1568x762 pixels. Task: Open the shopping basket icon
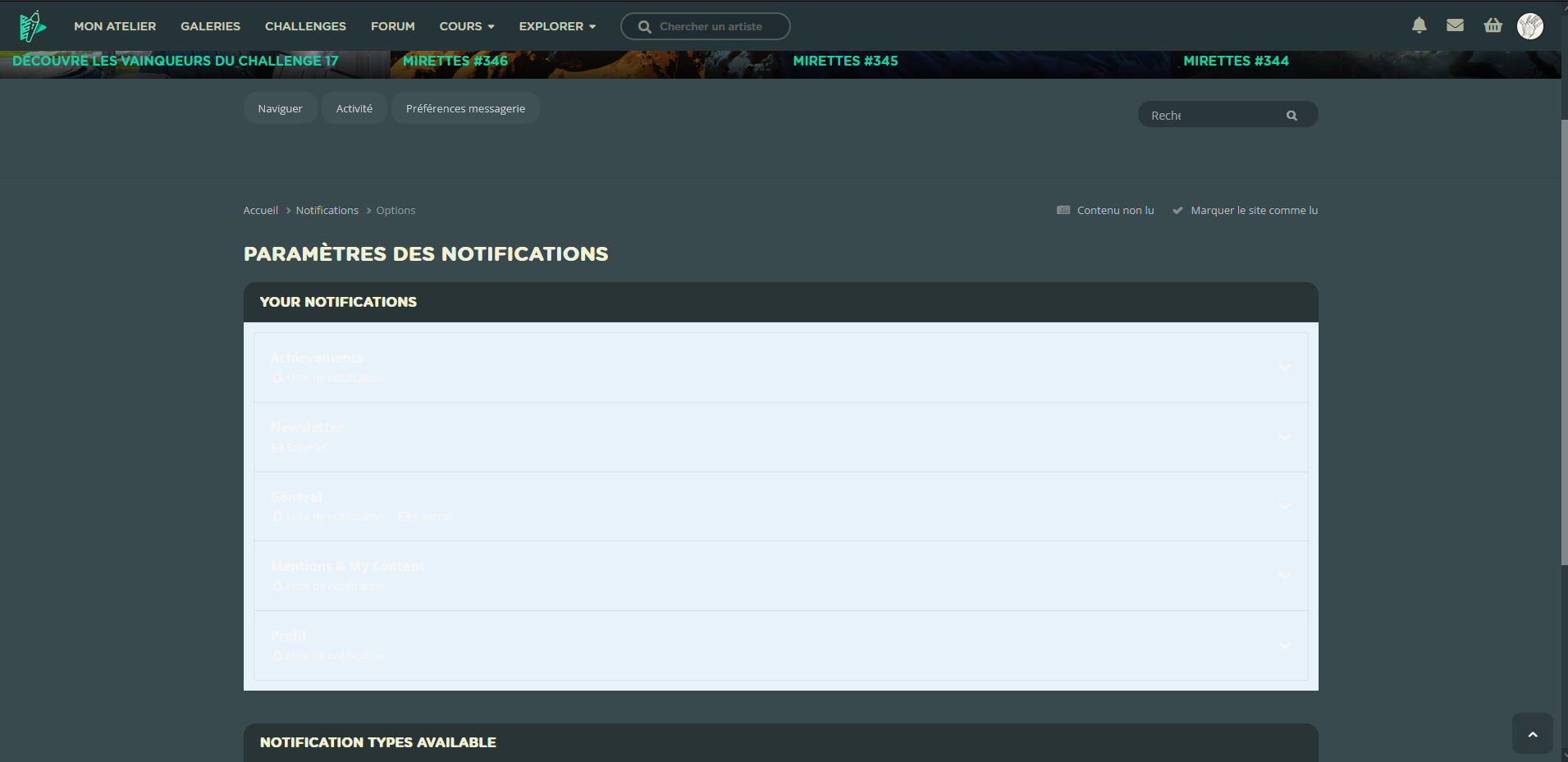point(1493,26)
